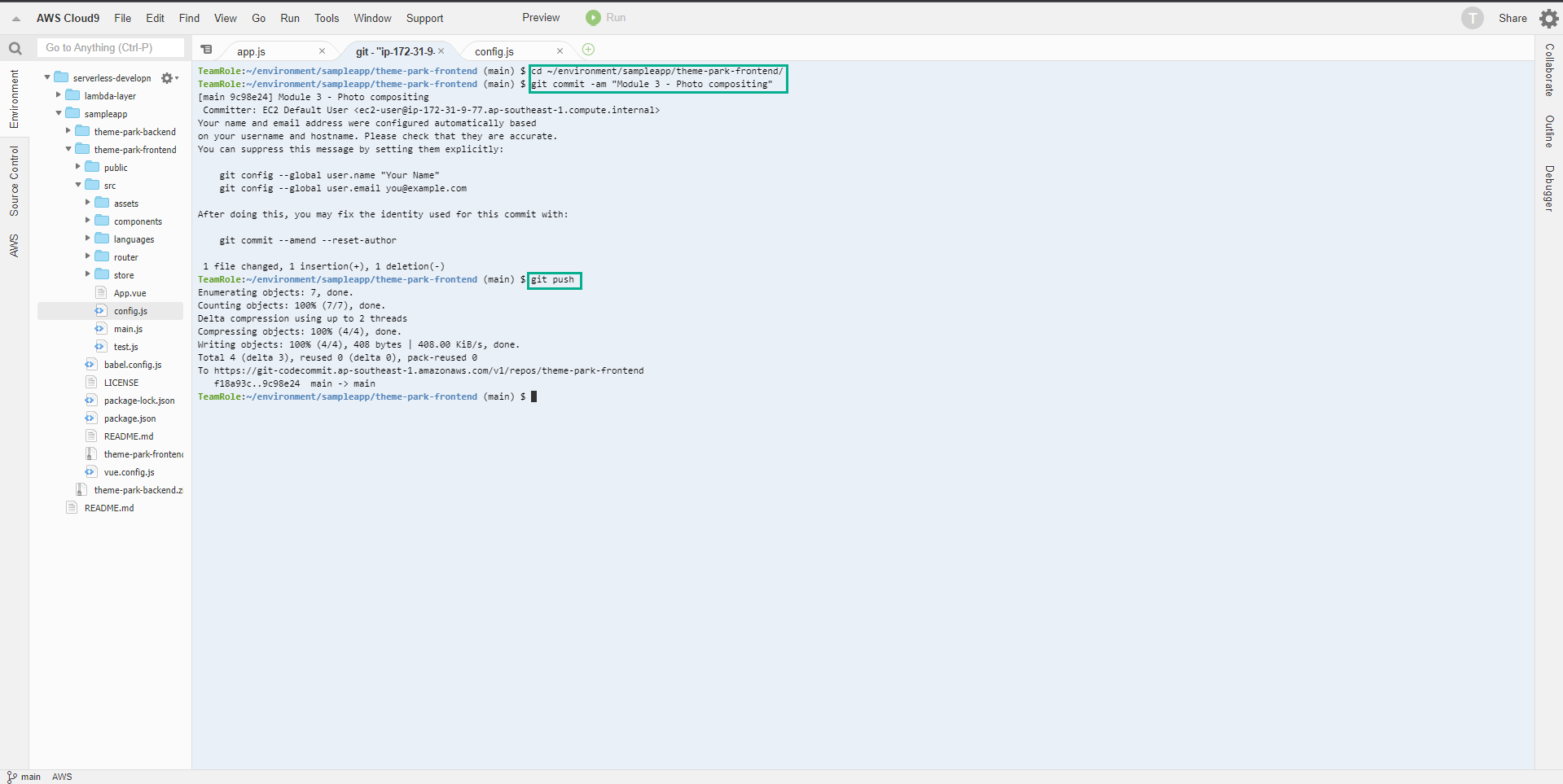Image resolution: width=1563 pixels, height=784 pixels.
Task: Collapse the src folder
Action: point(77,185)
